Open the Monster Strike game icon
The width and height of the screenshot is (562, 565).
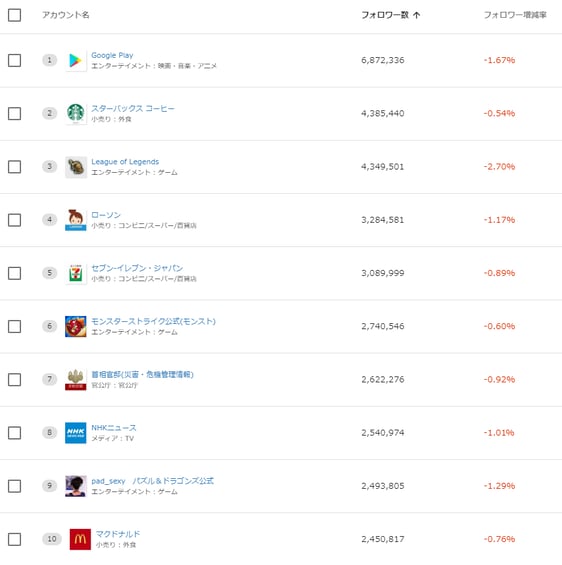[76, 326]
